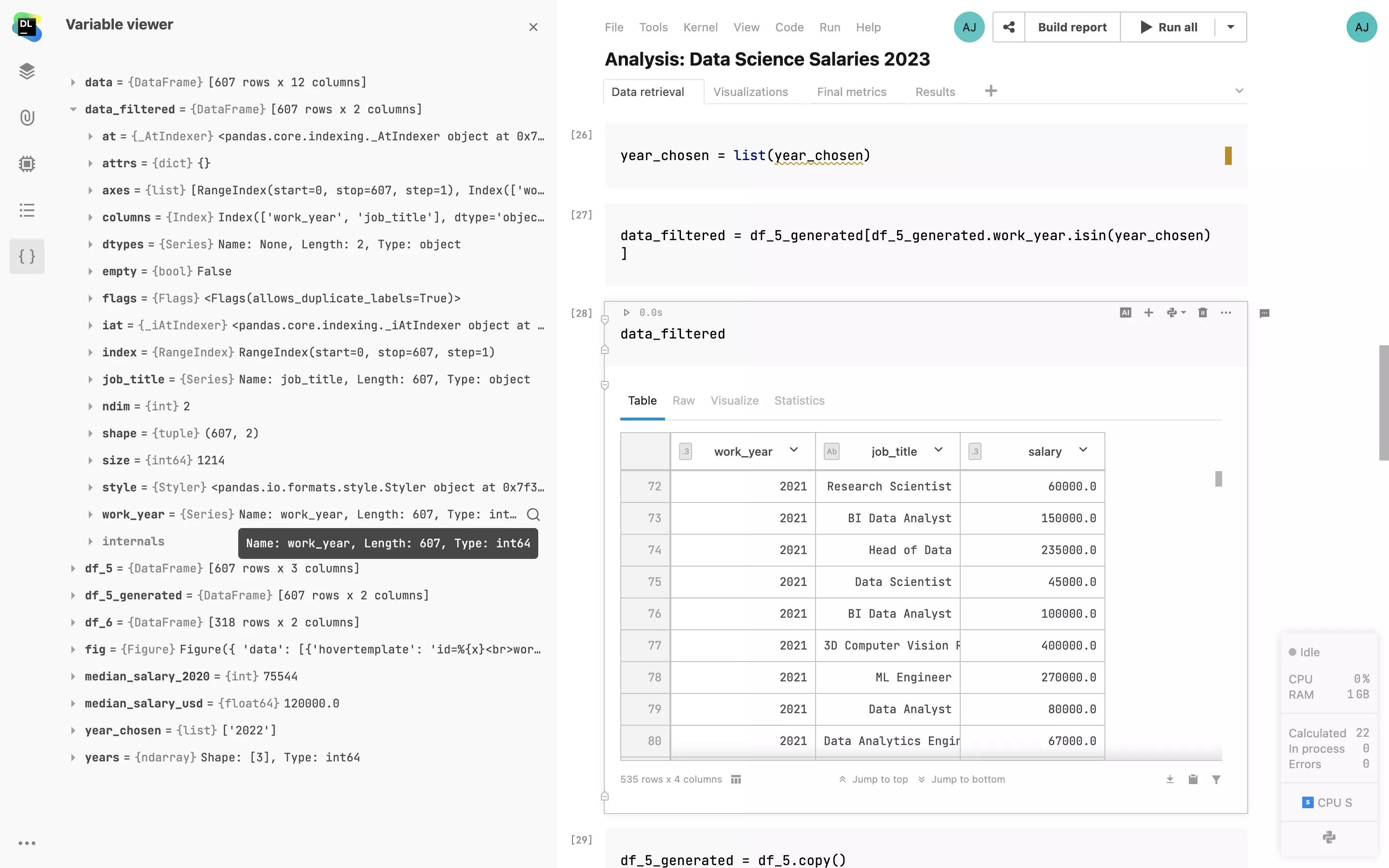The height and width of the screenshot is (868, 1389).
Task: Open the Run all dropdown arrow
Action: 1231,27
